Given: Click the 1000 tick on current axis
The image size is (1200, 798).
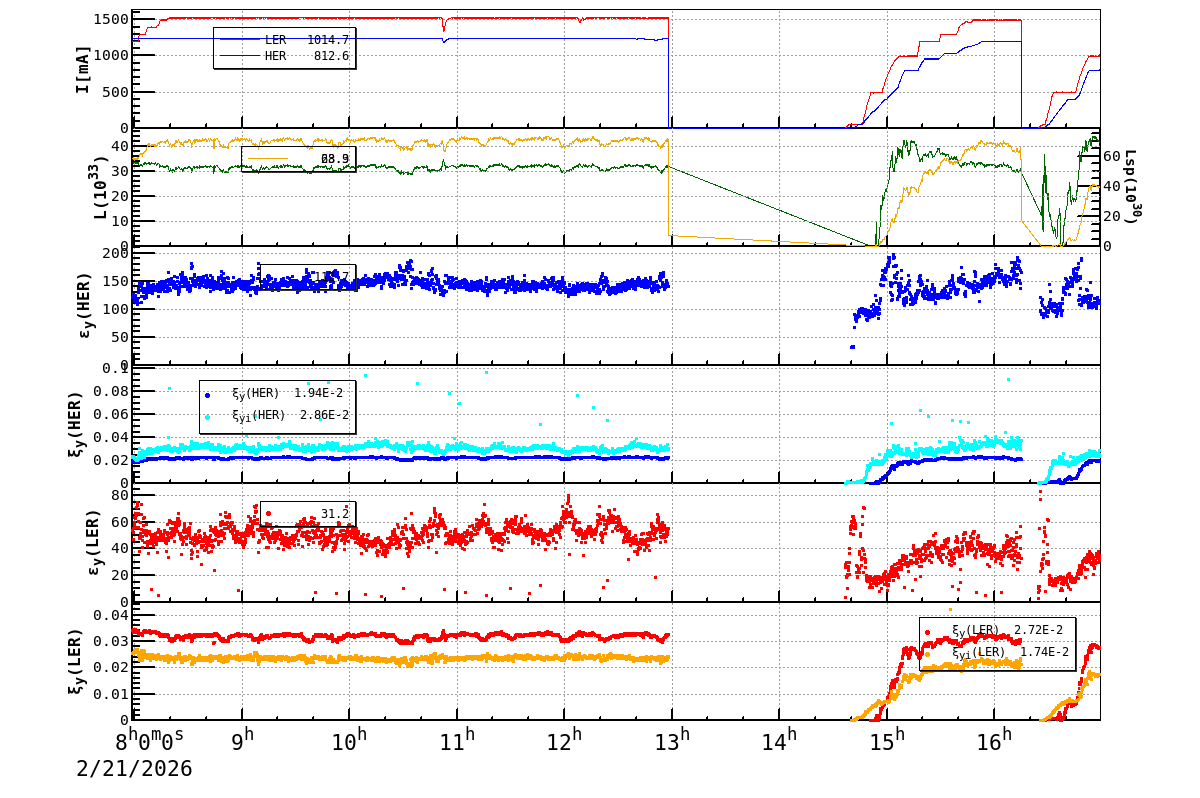Looking at the screenshot, I should point(110,55).
